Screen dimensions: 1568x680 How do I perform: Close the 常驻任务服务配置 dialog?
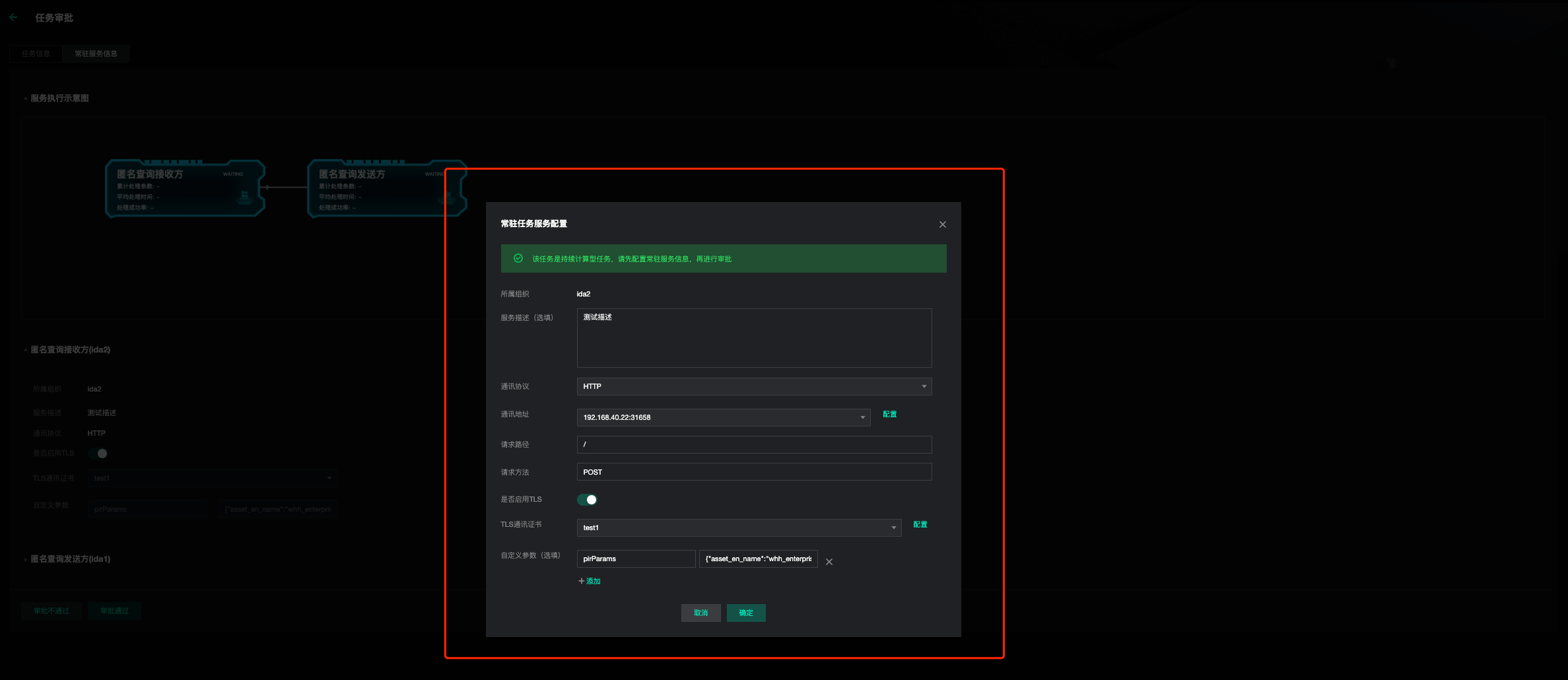tap(942, 224)
